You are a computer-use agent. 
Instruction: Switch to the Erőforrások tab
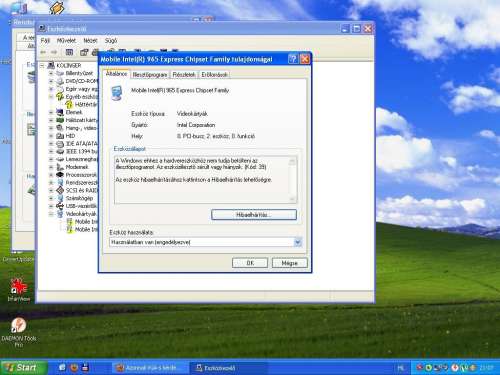pyautogui.click(x=214, y=75)
